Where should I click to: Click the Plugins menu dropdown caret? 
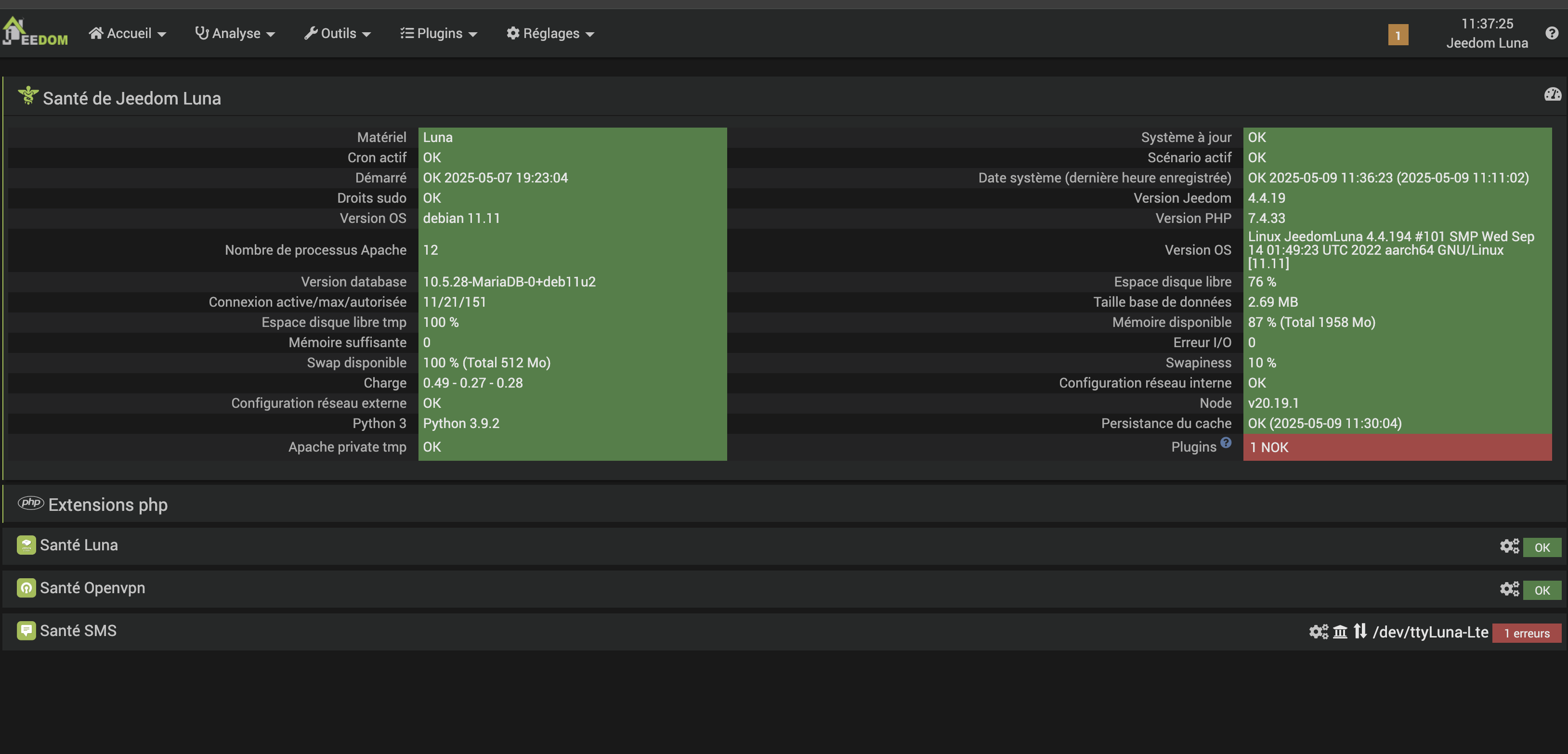[x=472, y=35]
